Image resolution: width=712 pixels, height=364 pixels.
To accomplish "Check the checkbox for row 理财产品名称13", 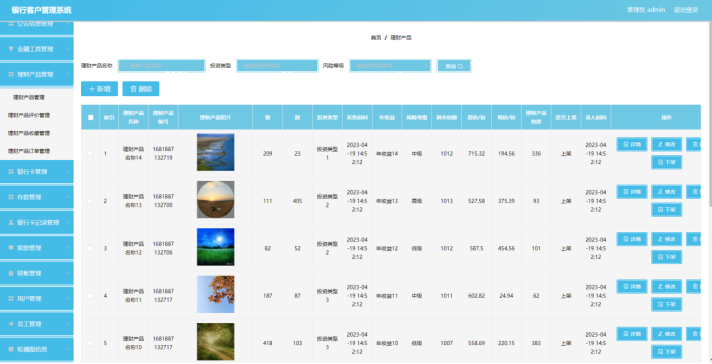I will (90, 201).
